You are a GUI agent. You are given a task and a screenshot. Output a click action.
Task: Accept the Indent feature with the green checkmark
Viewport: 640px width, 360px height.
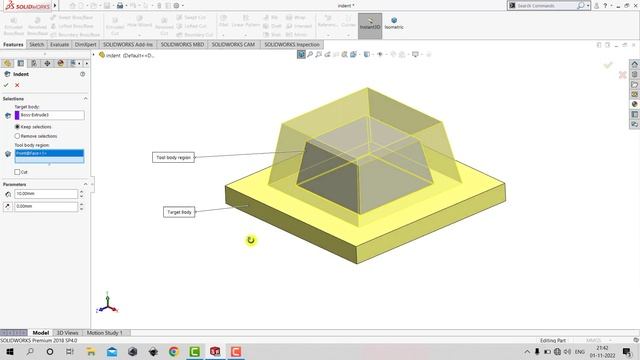click(6, 85)
